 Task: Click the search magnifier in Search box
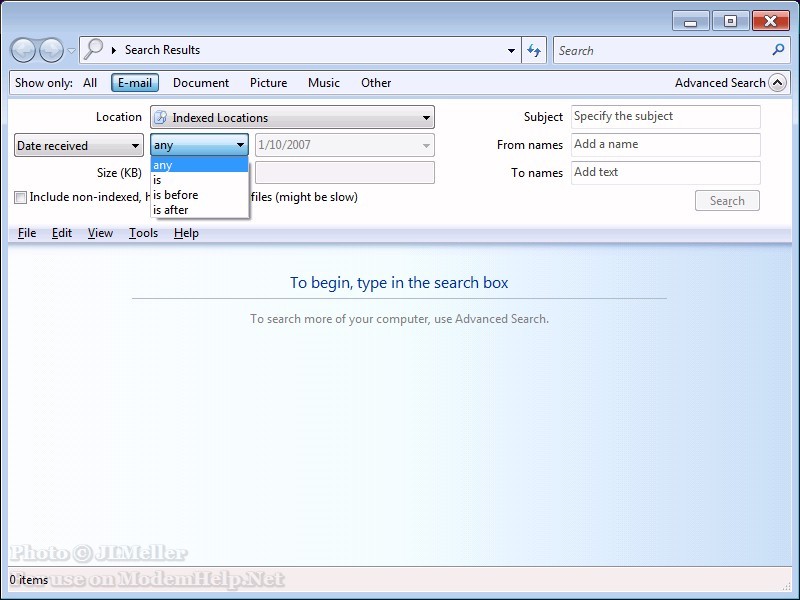(778, 50)
